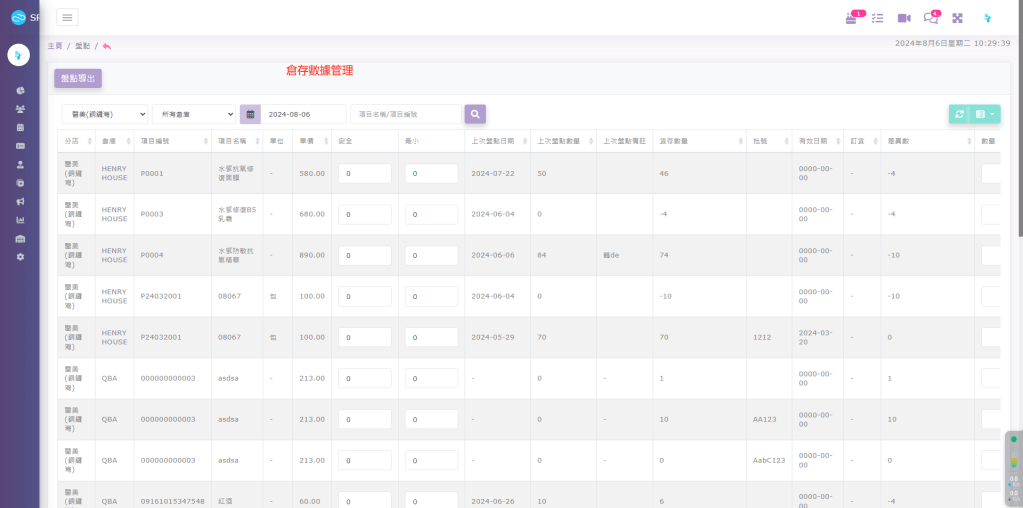Open the table columns dropdown
Viewport: 1023px width, 508px height.
(x=985, y=114)
